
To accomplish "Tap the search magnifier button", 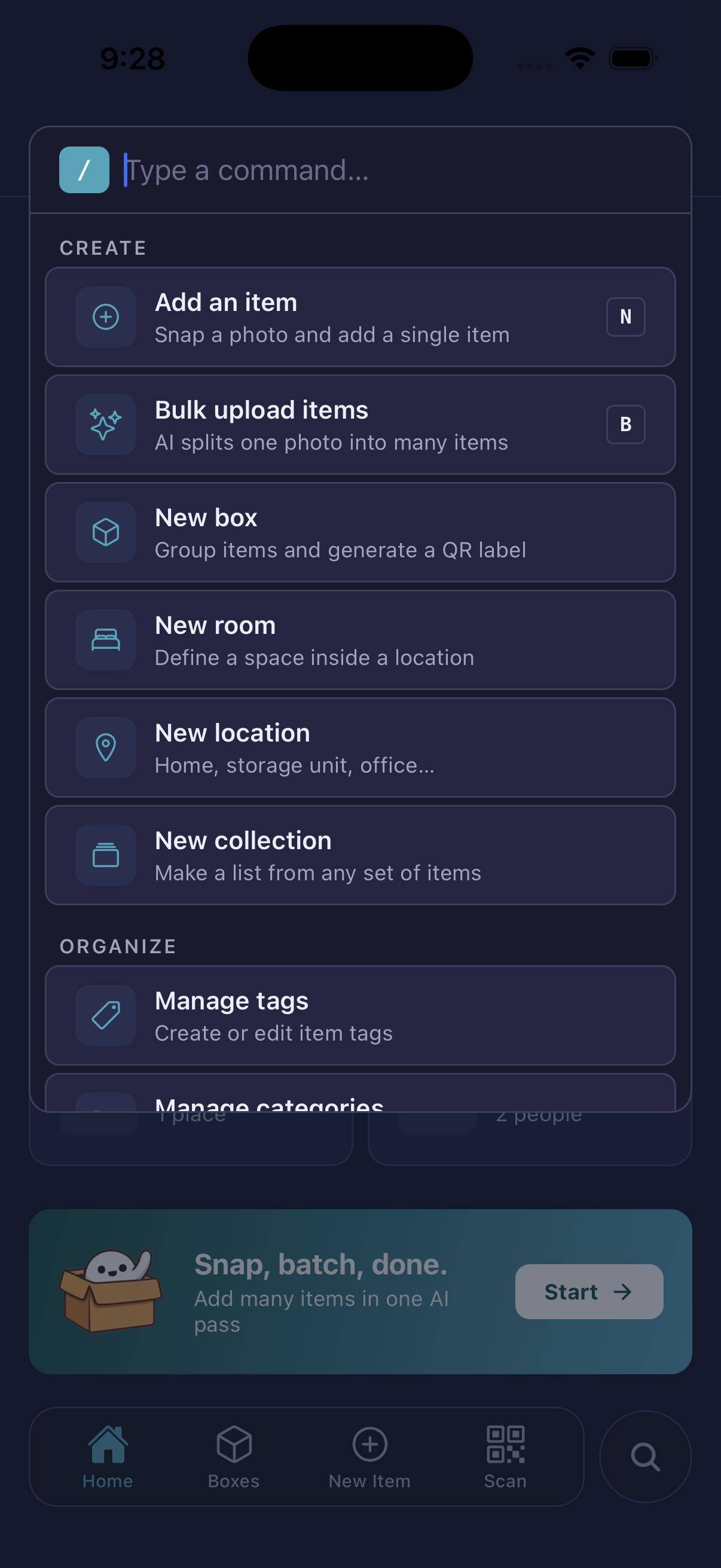I will point(645,1457).
